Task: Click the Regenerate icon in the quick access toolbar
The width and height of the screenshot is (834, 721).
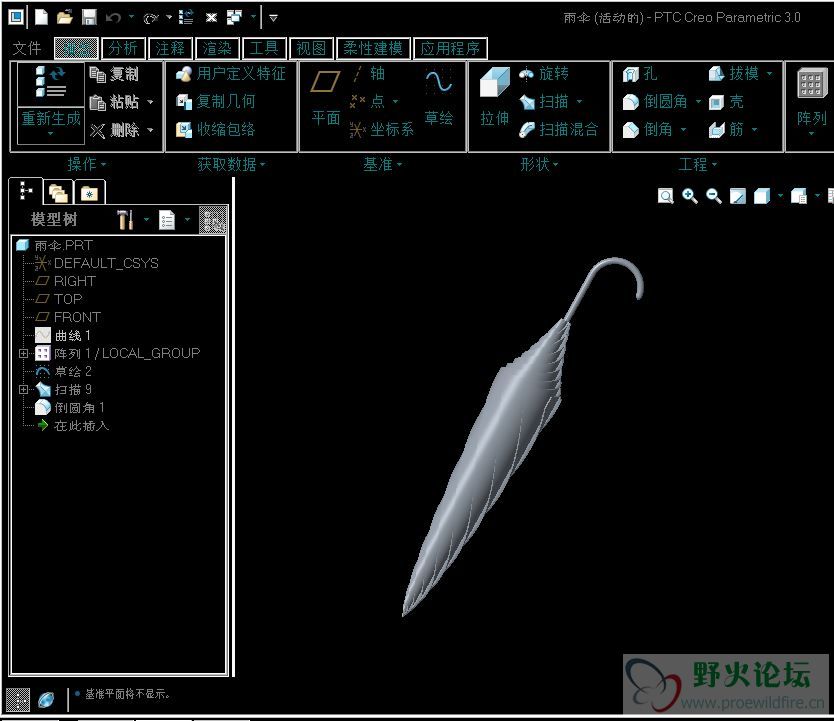Action: pos(186,18)
